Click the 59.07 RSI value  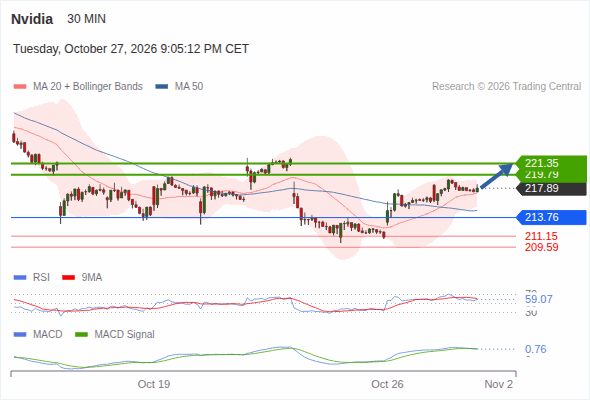coord(539,300)
